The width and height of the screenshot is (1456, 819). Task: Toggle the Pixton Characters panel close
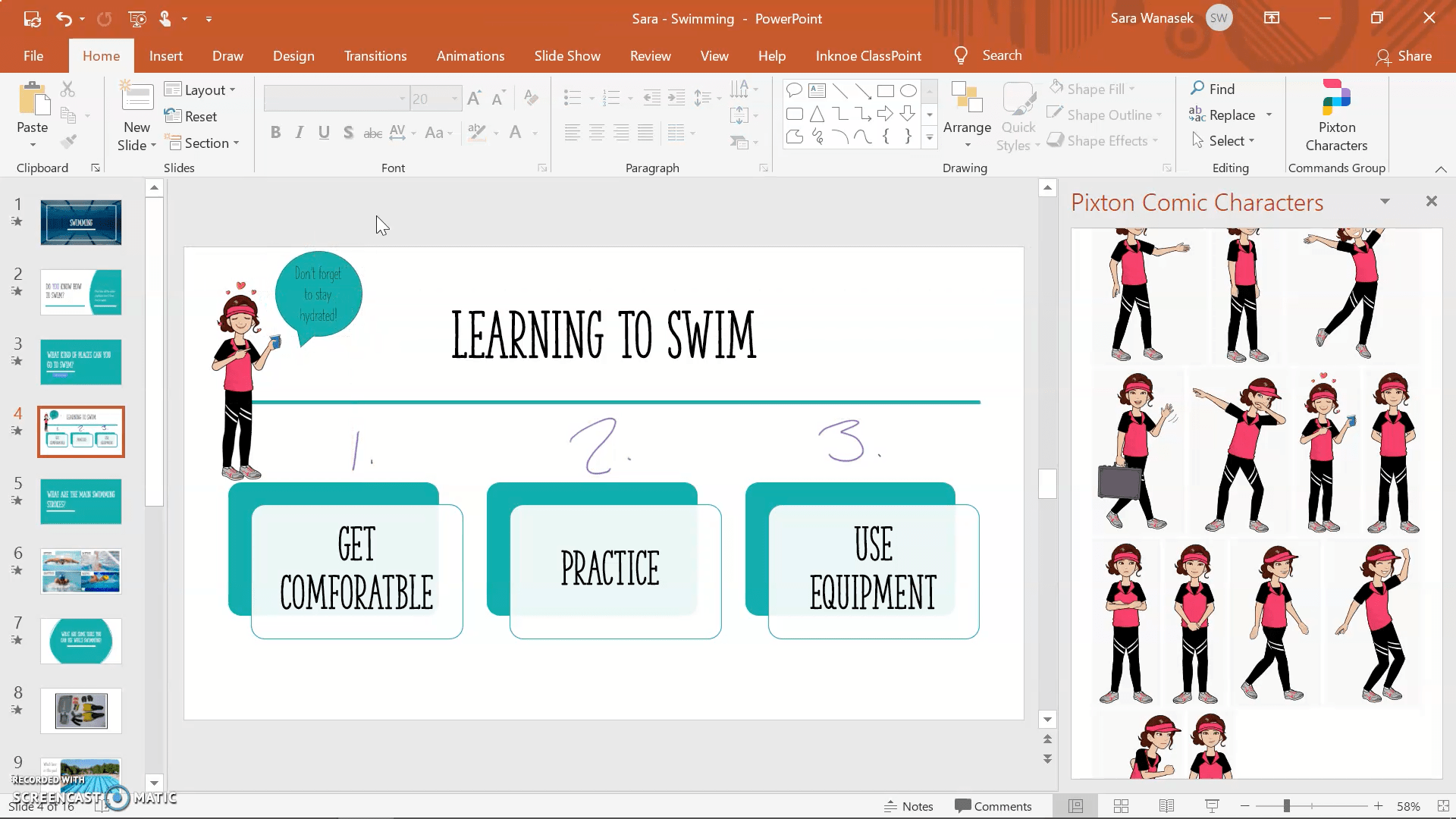coord(1431,201)
